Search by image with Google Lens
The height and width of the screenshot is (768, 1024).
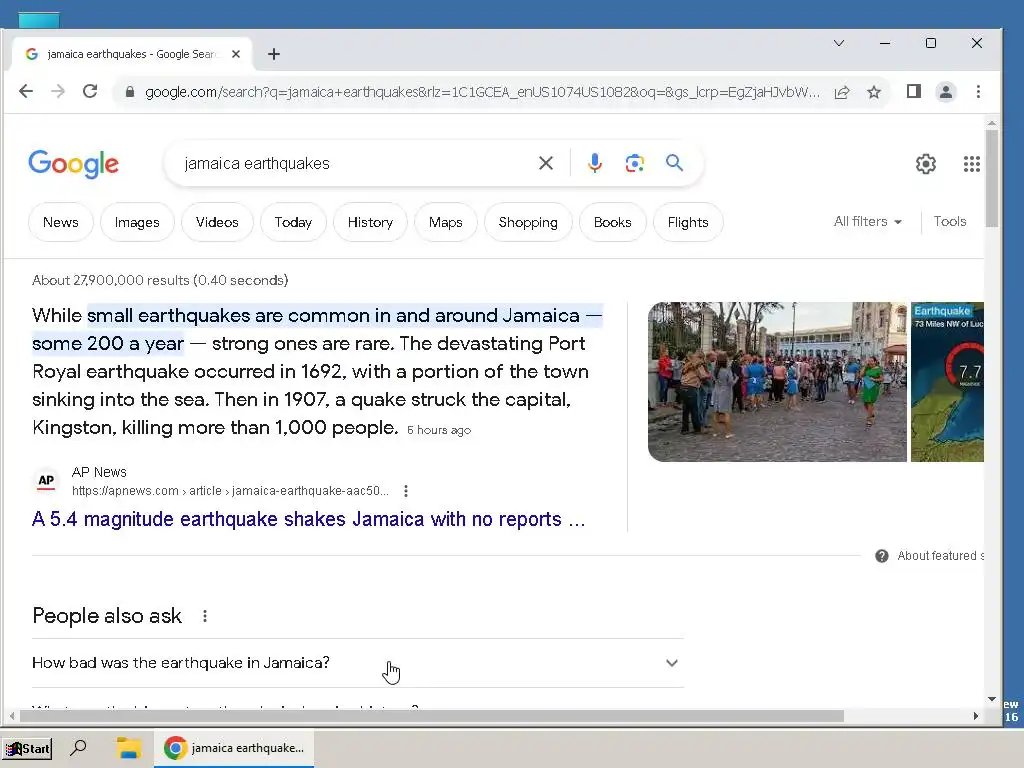point(635,163)
